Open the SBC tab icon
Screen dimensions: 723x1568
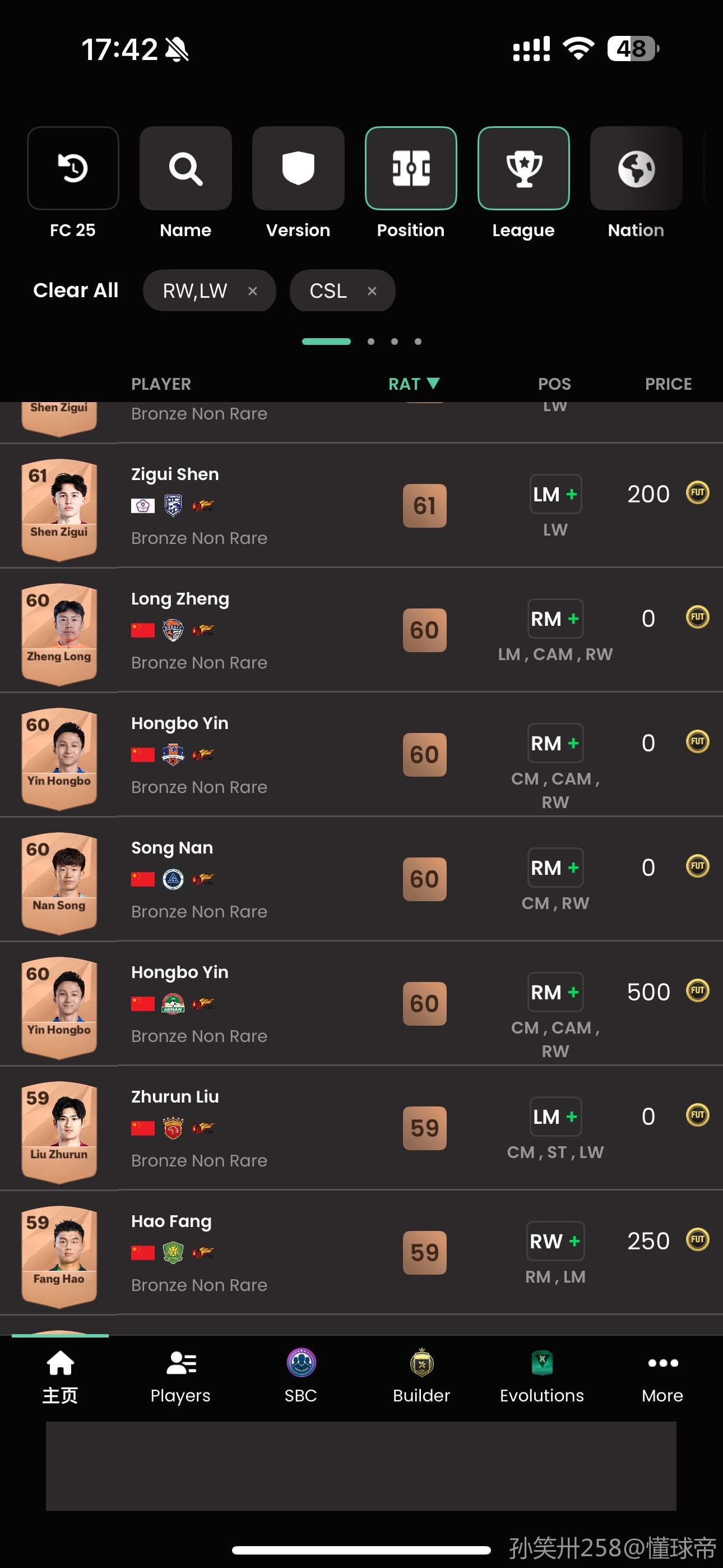[x=300, y=1363]
